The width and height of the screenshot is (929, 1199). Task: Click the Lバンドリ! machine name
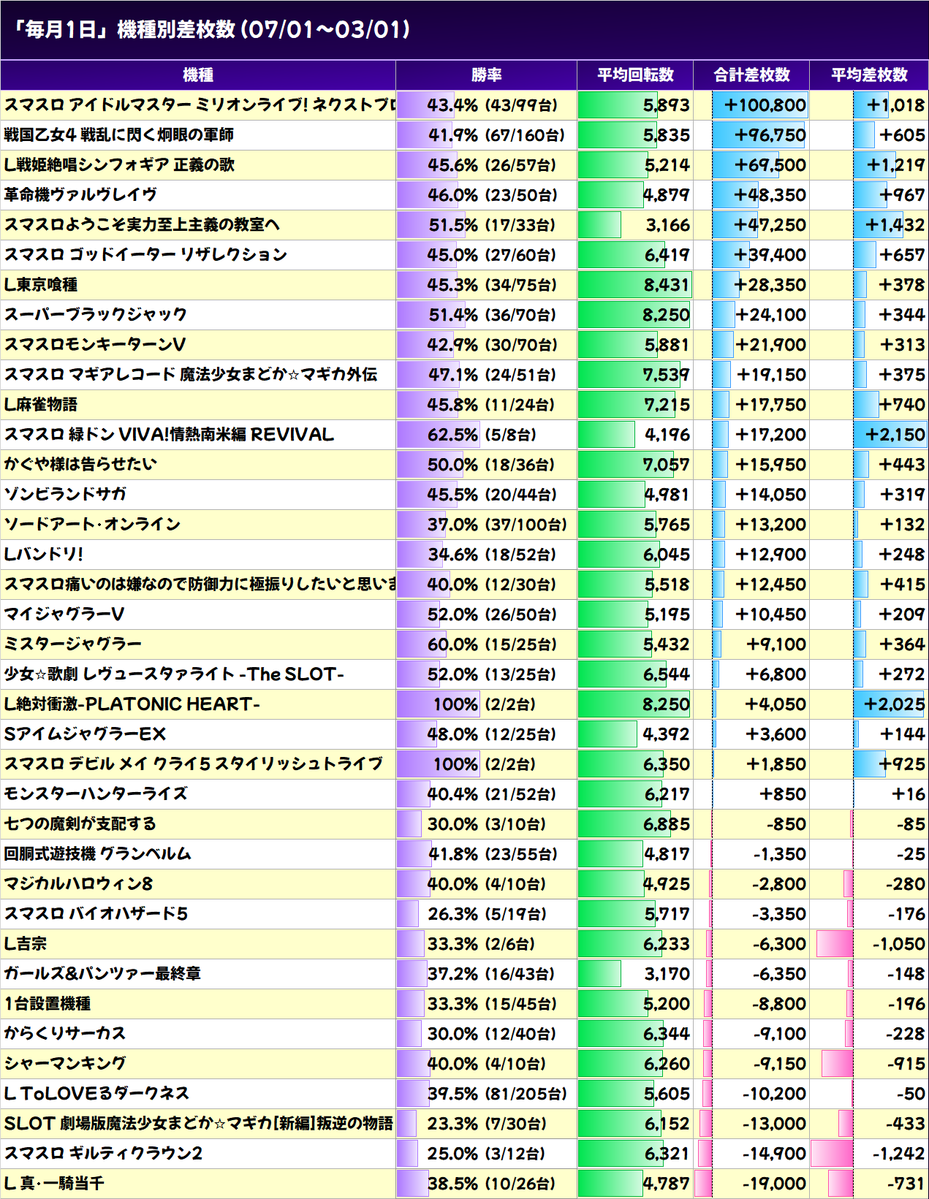point(44,554)
